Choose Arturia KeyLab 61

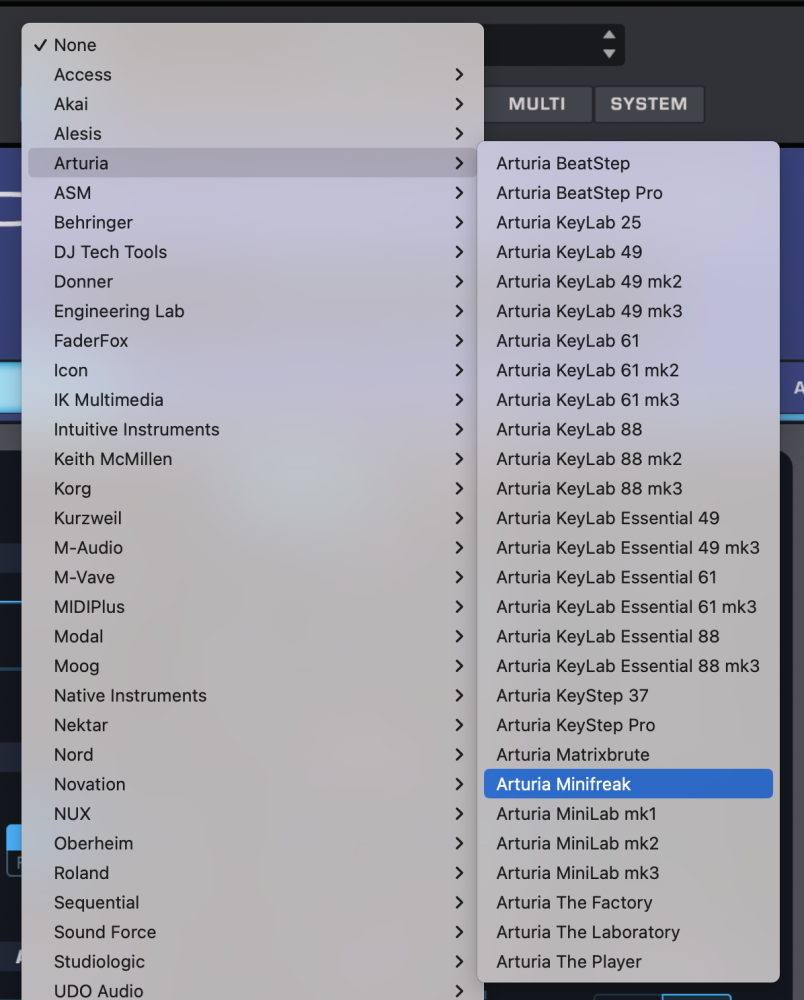628,341
